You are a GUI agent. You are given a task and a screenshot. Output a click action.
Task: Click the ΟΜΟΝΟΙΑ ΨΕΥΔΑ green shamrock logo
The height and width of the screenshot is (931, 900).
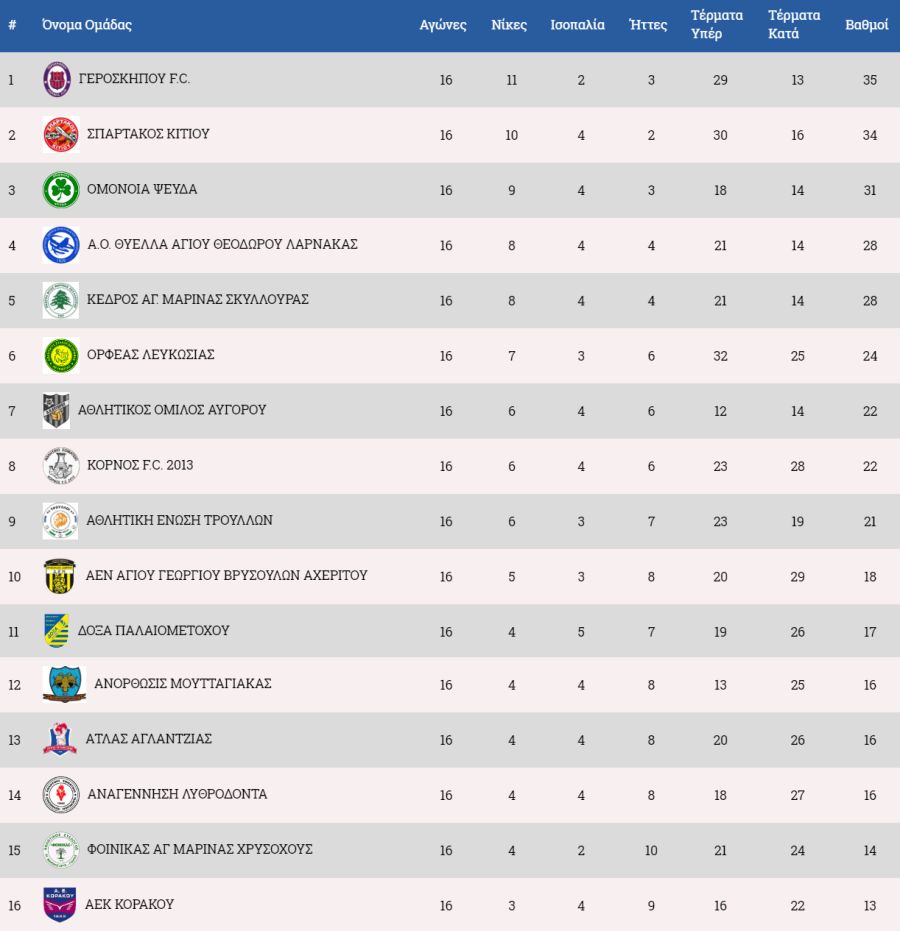pos(61,190)
